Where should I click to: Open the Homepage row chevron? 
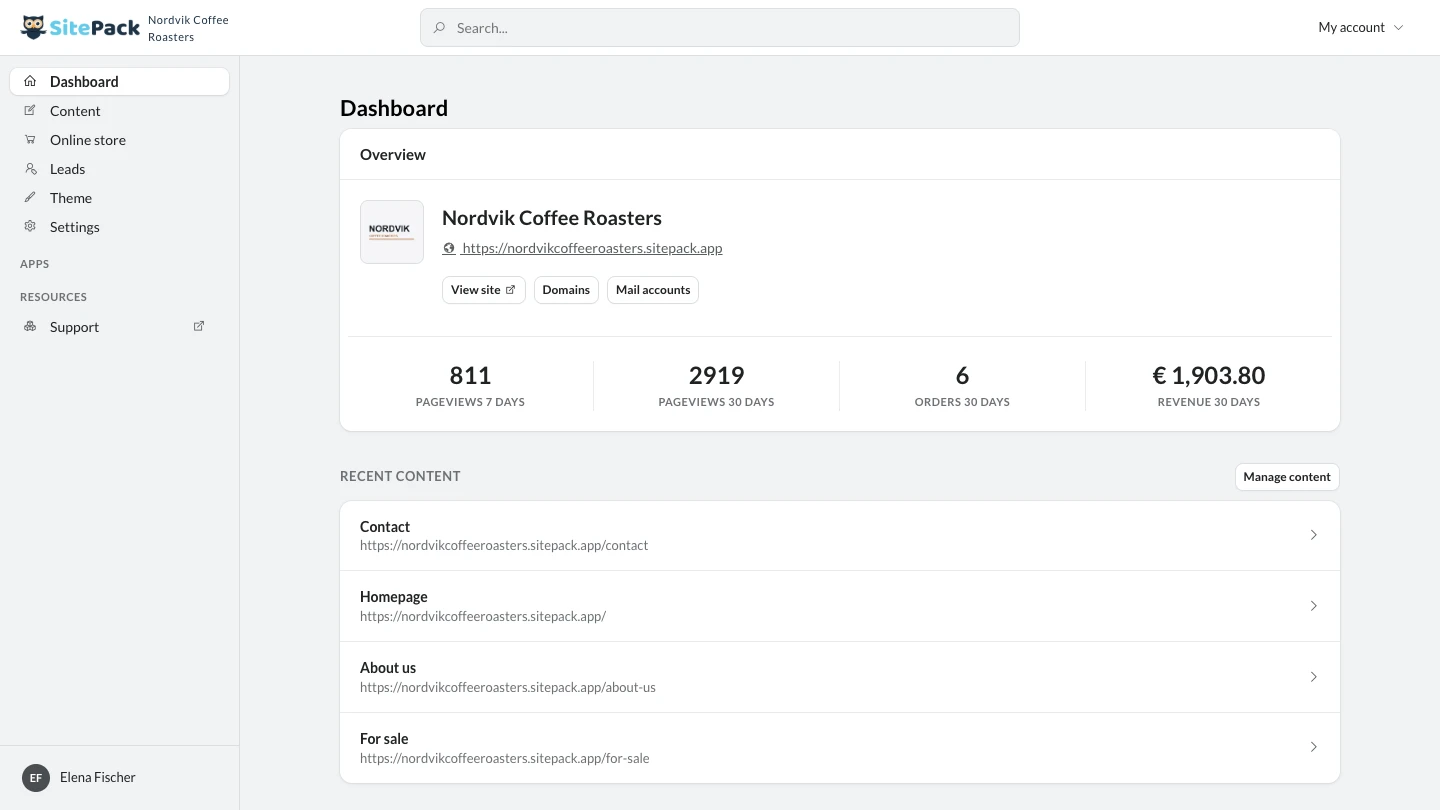[1314, 606]
